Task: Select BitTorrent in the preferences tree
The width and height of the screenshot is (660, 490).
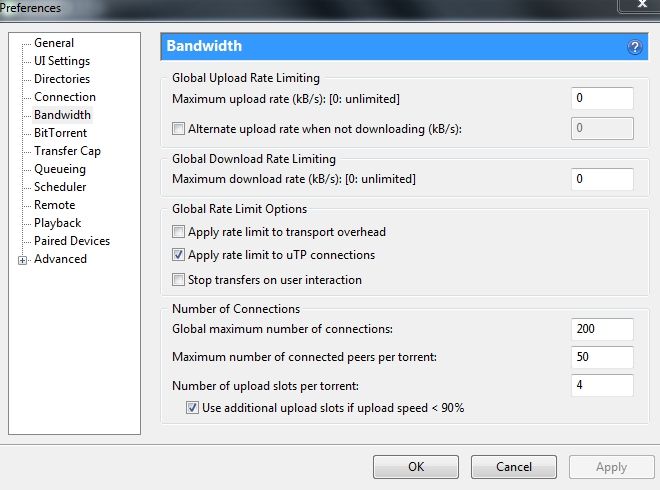Action: tap(60, 133)
